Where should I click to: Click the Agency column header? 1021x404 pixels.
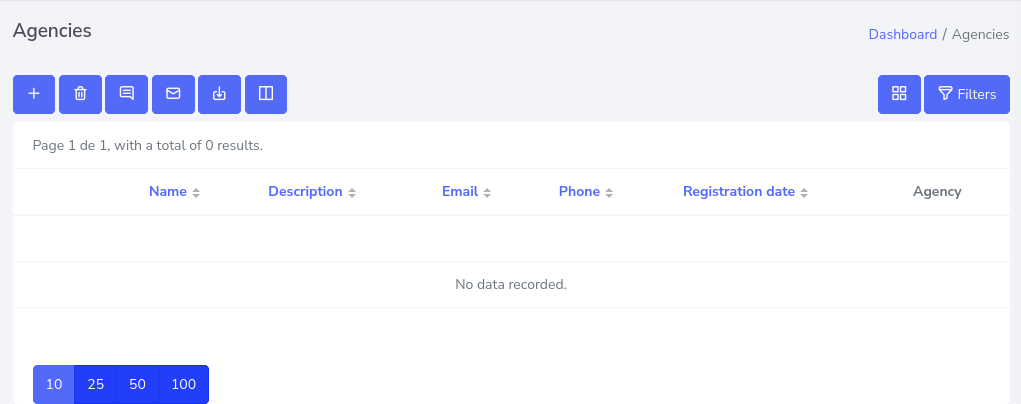937,192
